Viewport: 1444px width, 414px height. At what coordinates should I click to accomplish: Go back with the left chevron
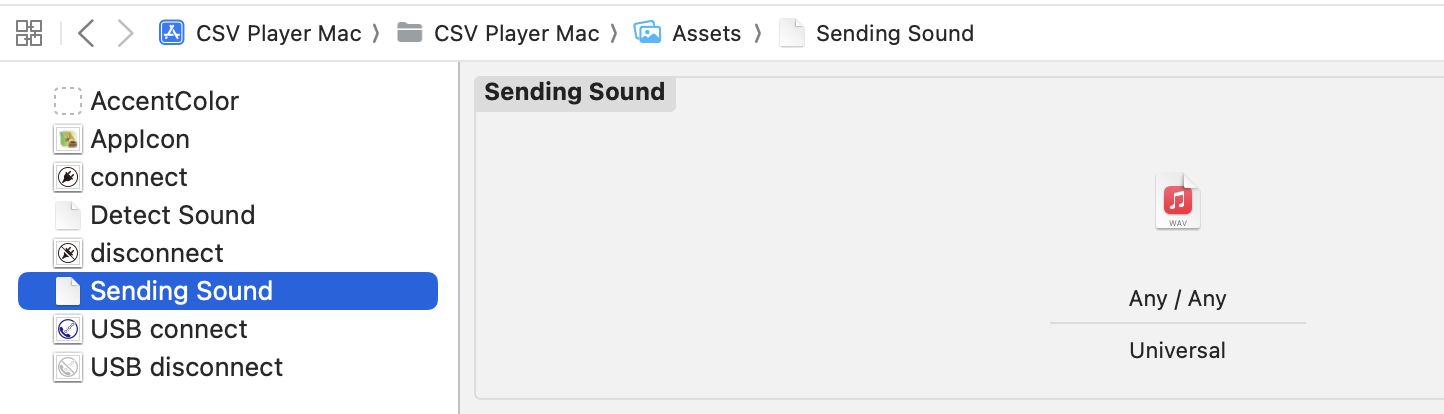[x=86, y=33]
